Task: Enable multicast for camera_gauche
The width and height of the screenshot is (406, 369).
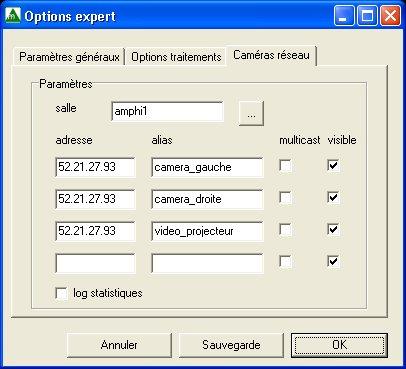Action: (285, 166)
